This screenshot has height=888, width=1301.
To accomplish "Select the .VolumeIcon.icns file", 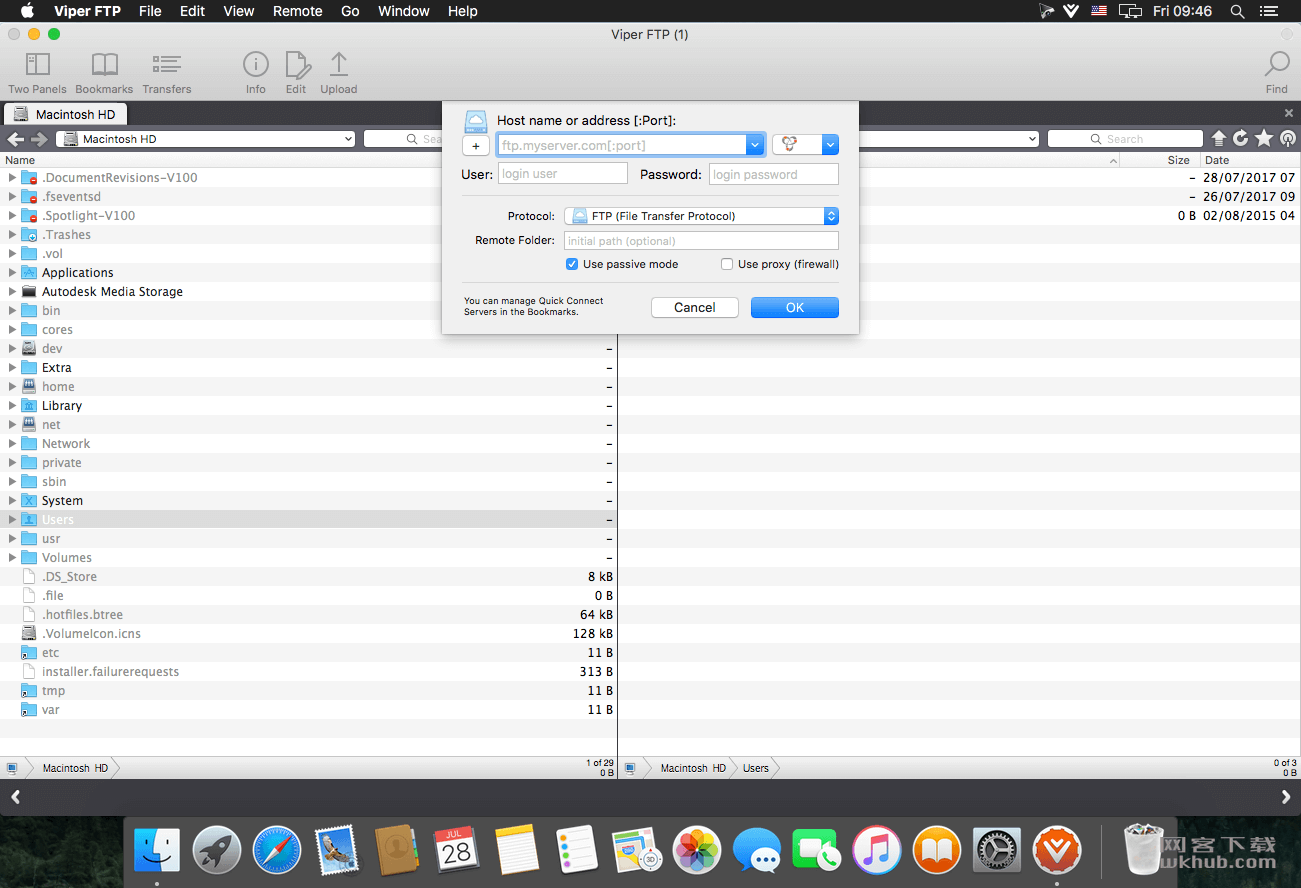I will point(309,634).
